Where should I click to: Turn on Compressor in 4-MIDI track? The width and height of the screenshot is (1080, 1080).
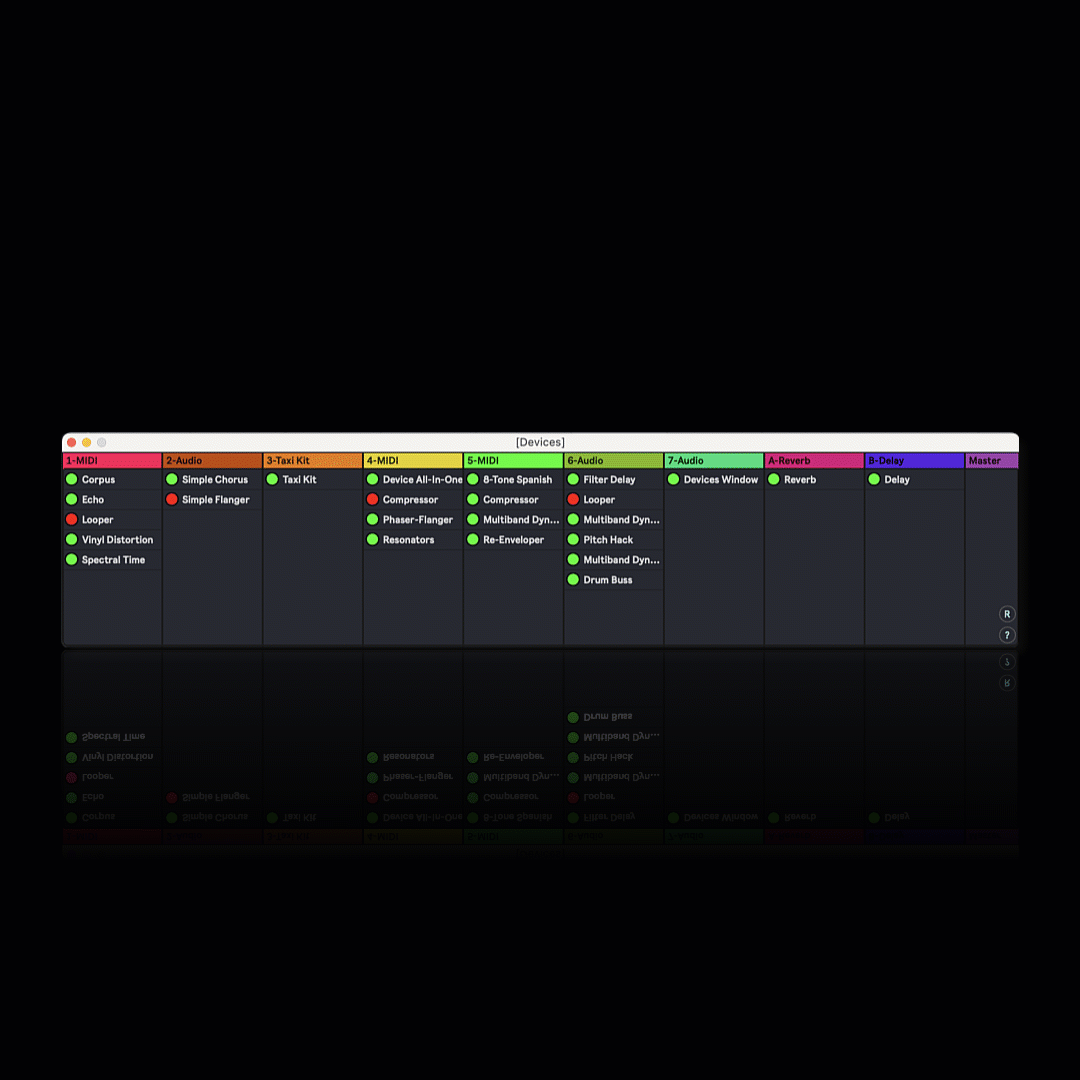pos(373,500)
